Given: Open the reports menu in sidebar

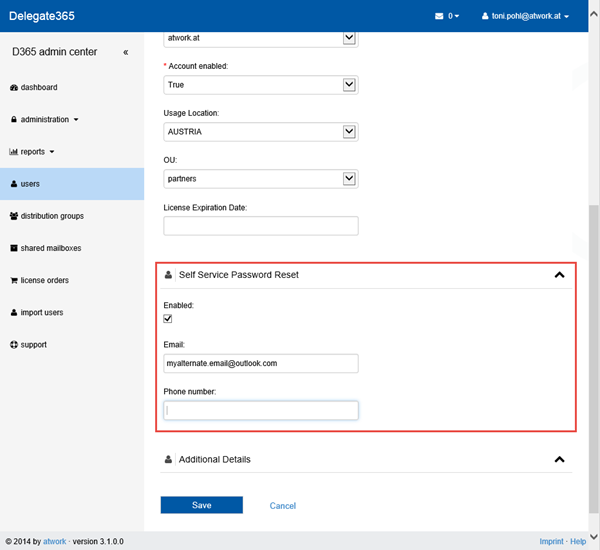Looking at the screenshot, I should coord(32,152).
